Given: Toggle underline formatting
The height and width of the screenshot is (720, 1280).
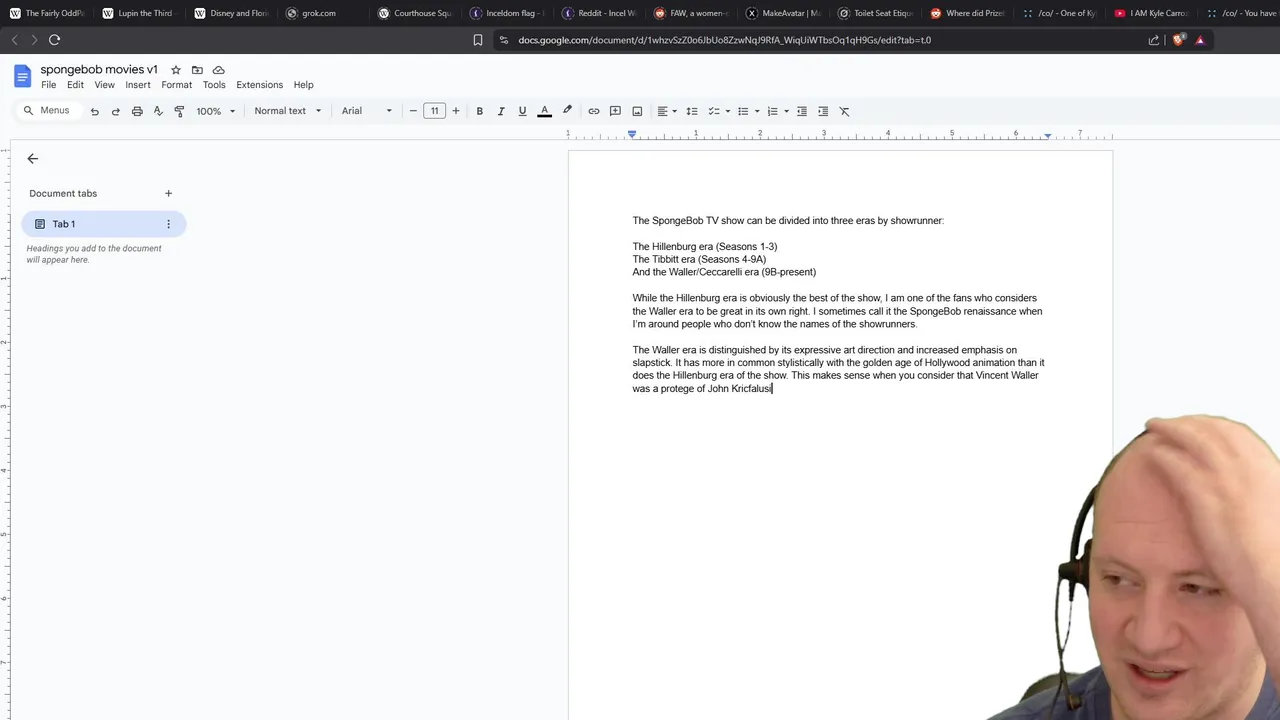Looking at the screenshot, I should click(522, 111).
